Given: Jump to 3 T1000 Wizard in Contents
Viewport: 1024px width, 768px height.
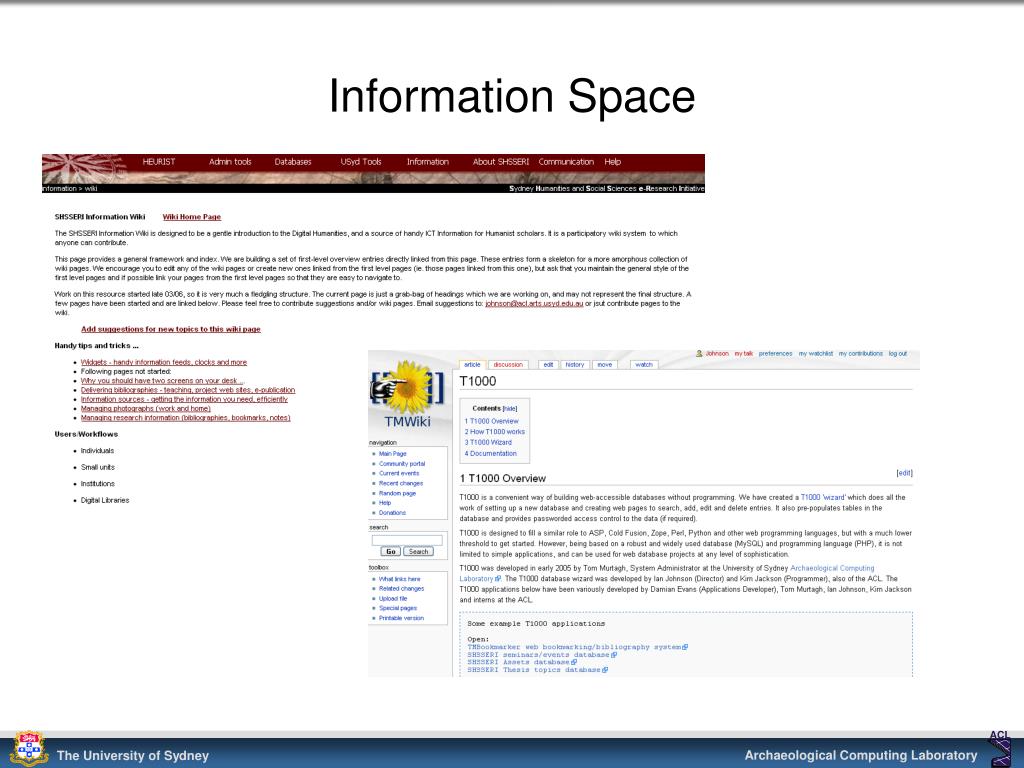Looking at the screenshot, I should (x=488, y=442).
